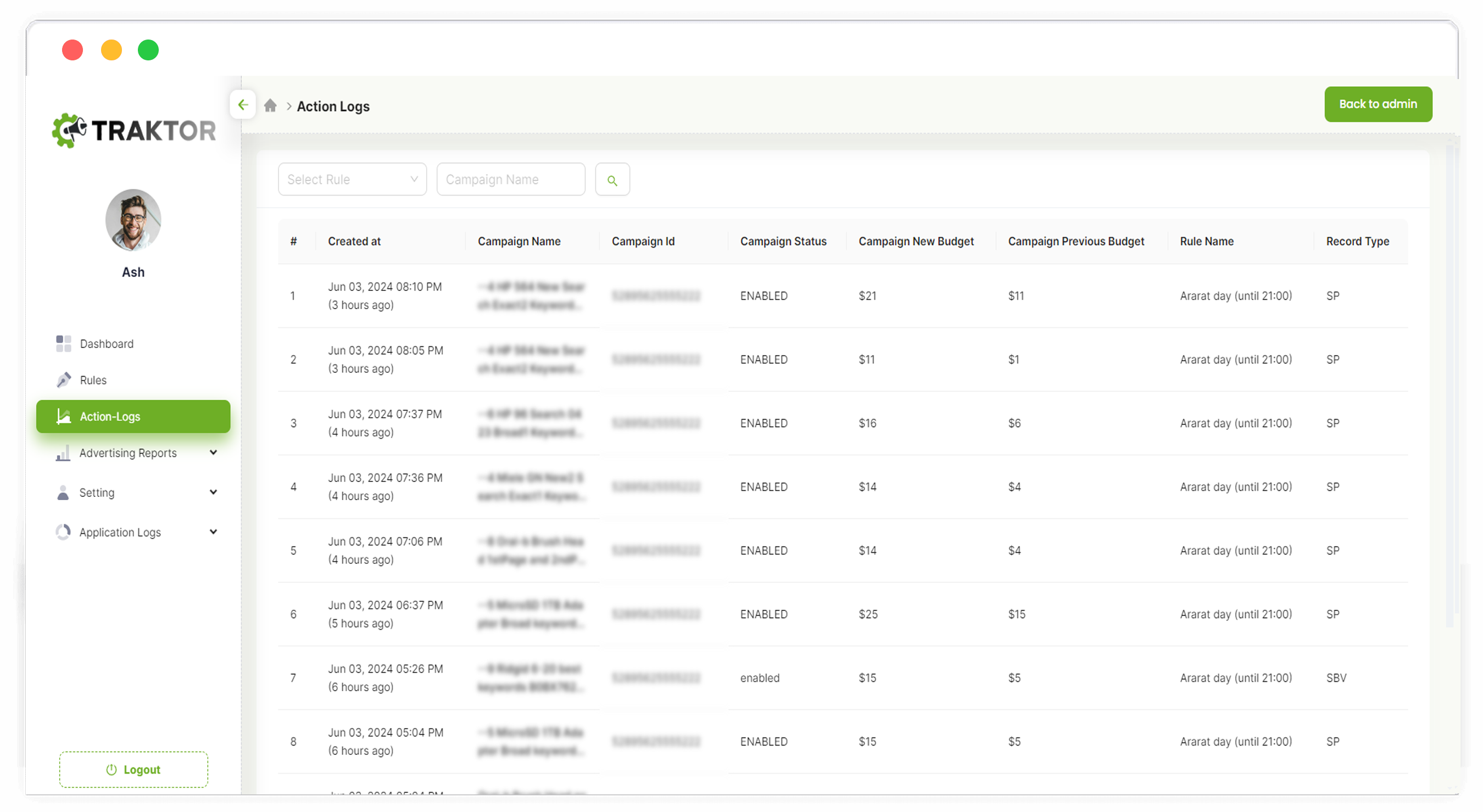Screen dimensions: 1483x812
Task: Click the $16 new budget in row 3
Action: coord(868,423)
